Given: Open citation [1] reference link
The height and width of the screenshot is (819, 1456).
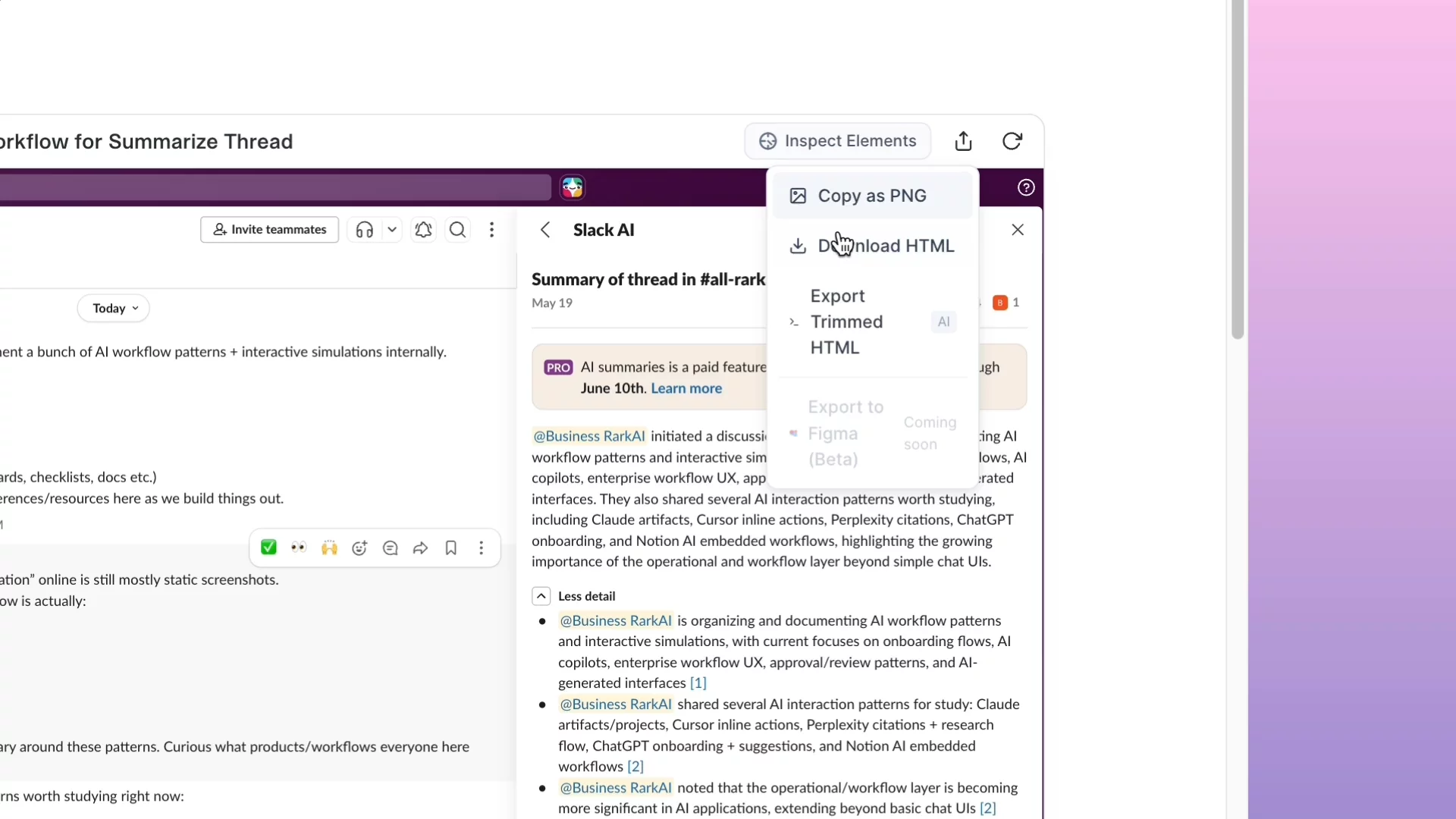Looking at the screenshot, I should tap(698, 683).
